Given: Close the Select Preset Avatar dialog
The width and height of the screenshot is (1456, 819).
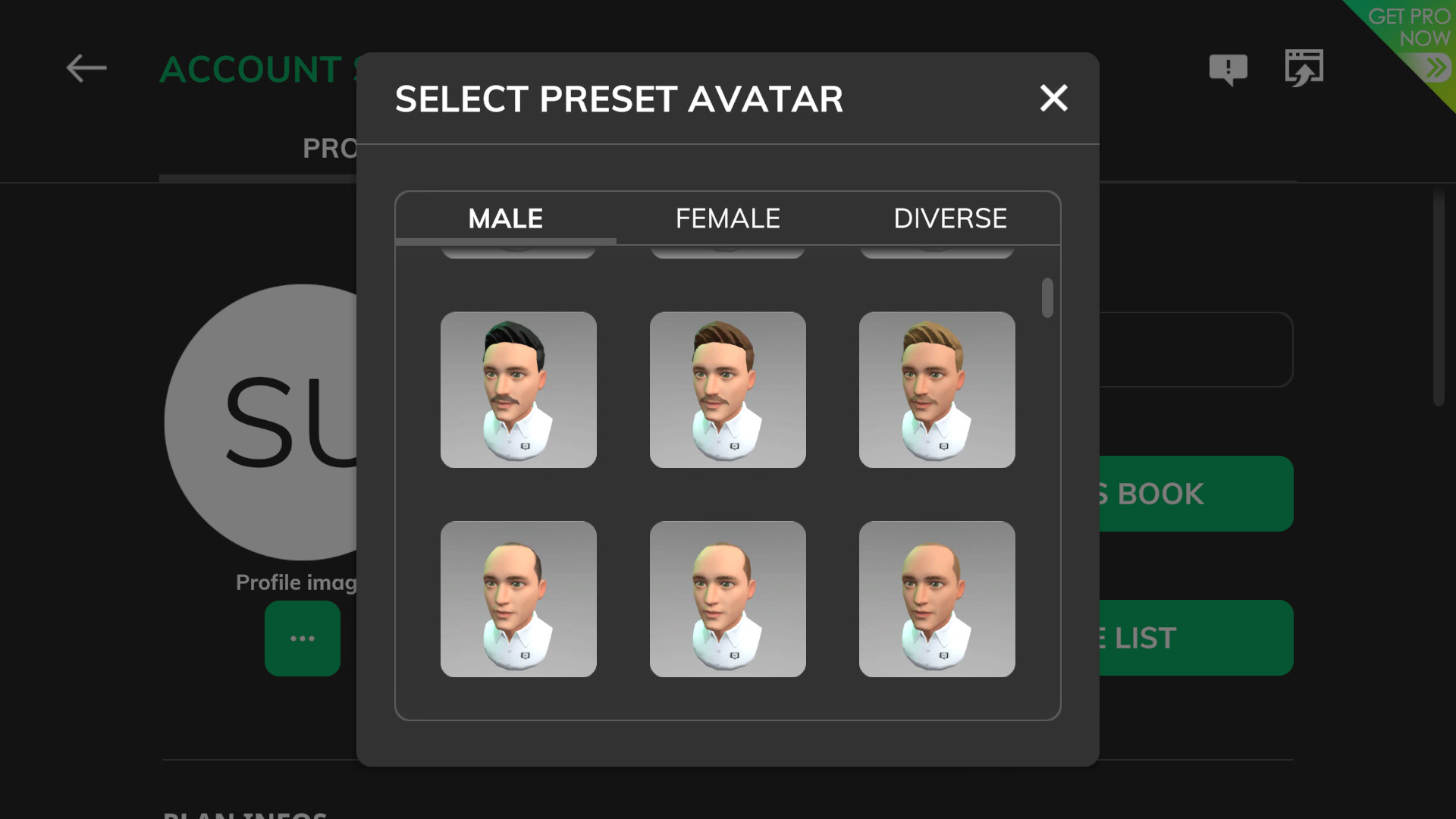Looking at the screenshot, I should click(x=1053, y=99).
